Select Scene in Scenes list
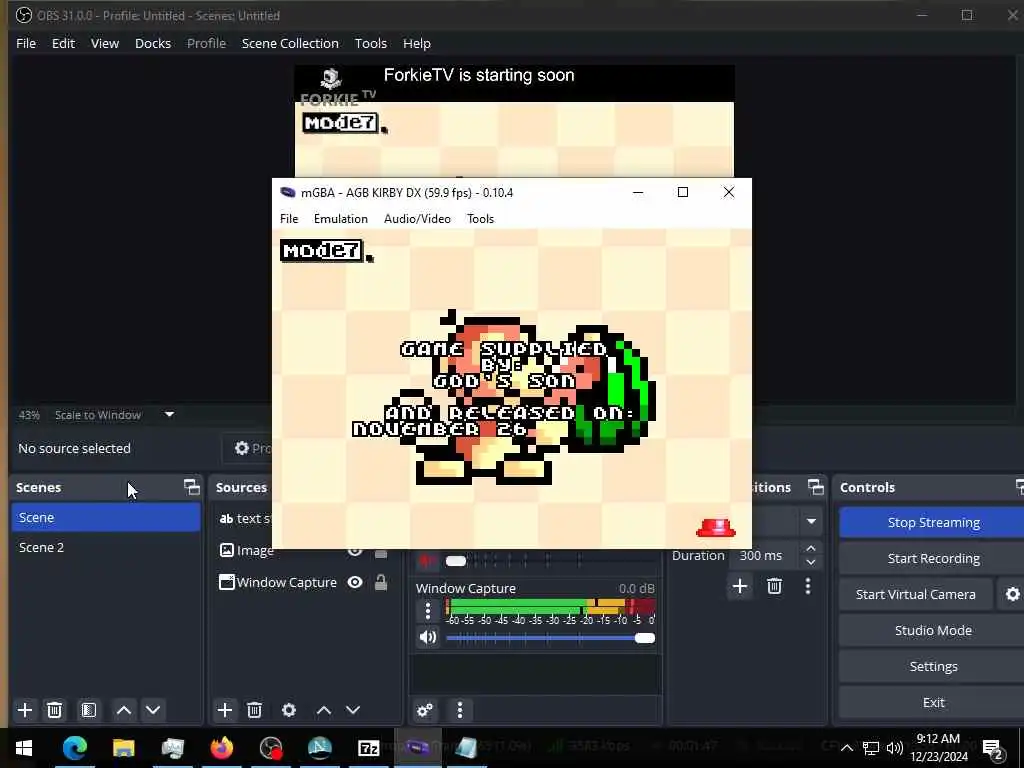This screenshot has height=768, width=1024. tap(106, 517)
